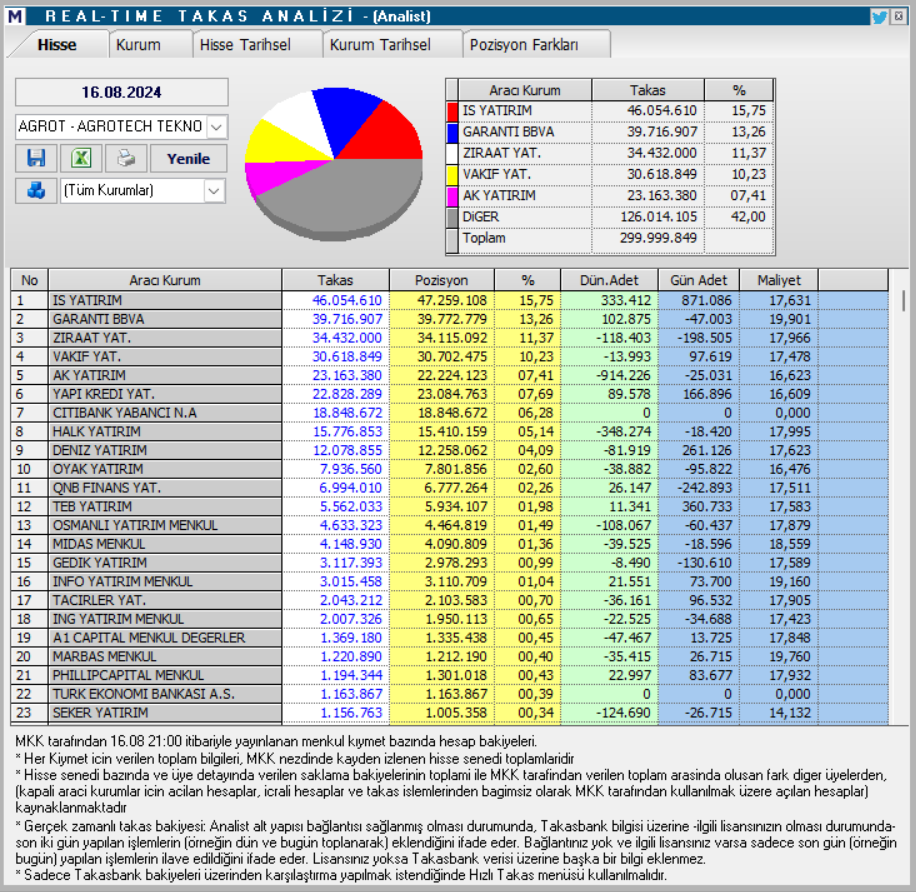Open the Kurum Tarihsel tab

380,45
